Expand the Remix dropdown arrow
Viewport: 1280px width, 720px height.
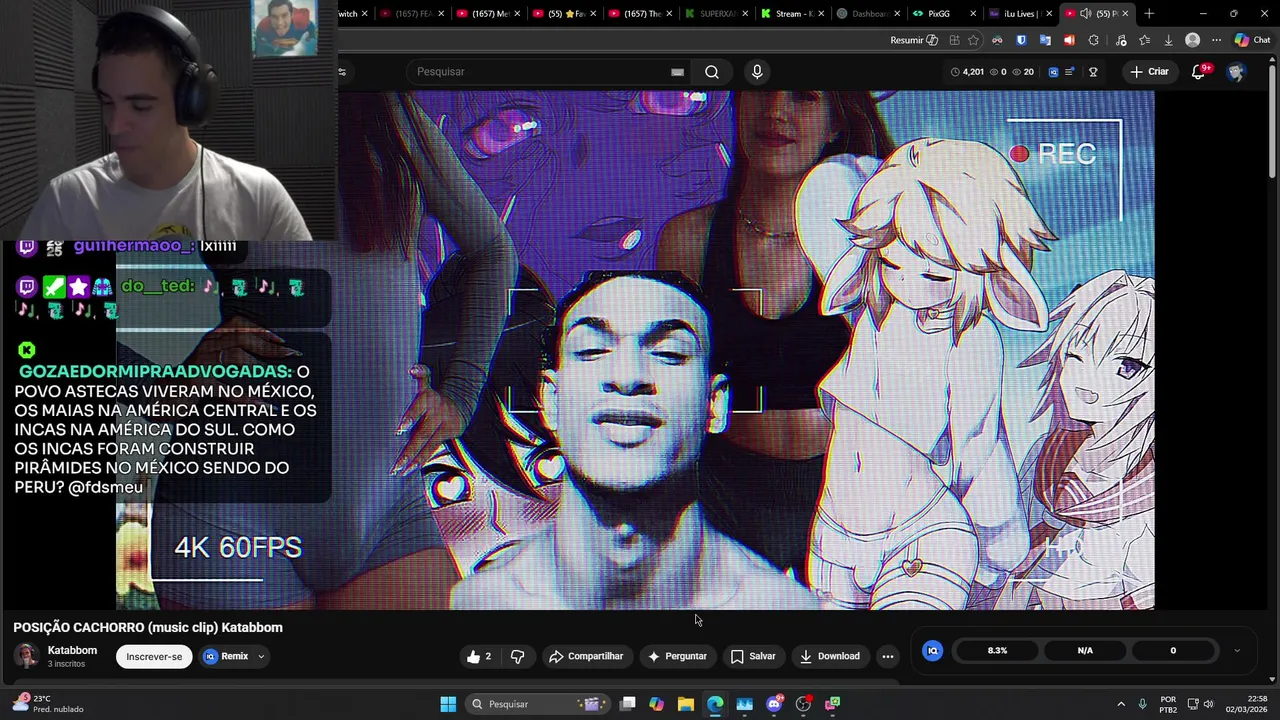(261, 657)
